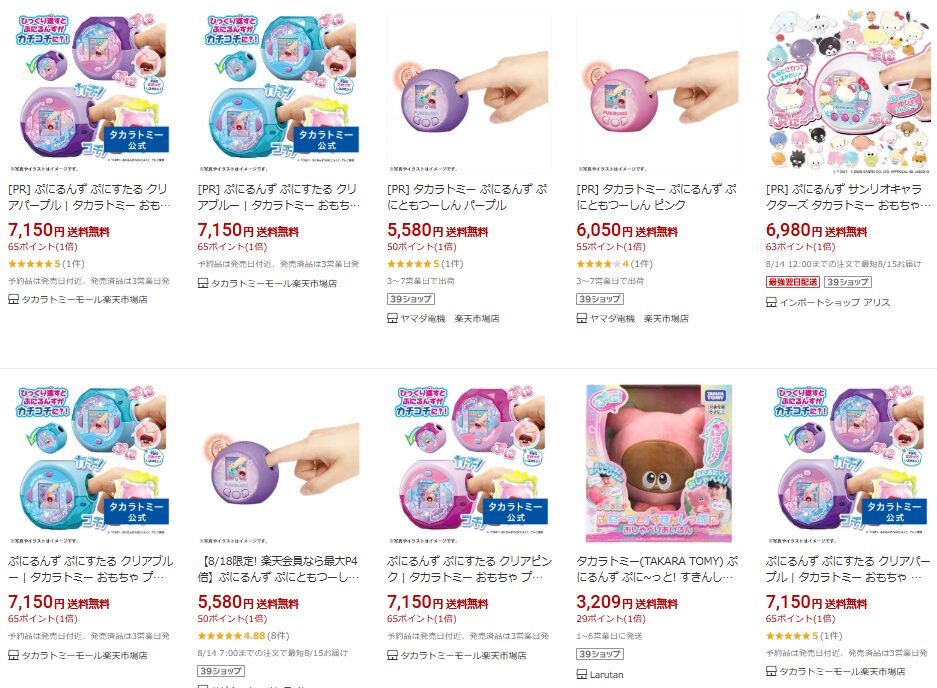Screen dimensions: 937x688
Task: Open the PR ぷにすたる クリアブルー product title
Action: click(278, 197)
